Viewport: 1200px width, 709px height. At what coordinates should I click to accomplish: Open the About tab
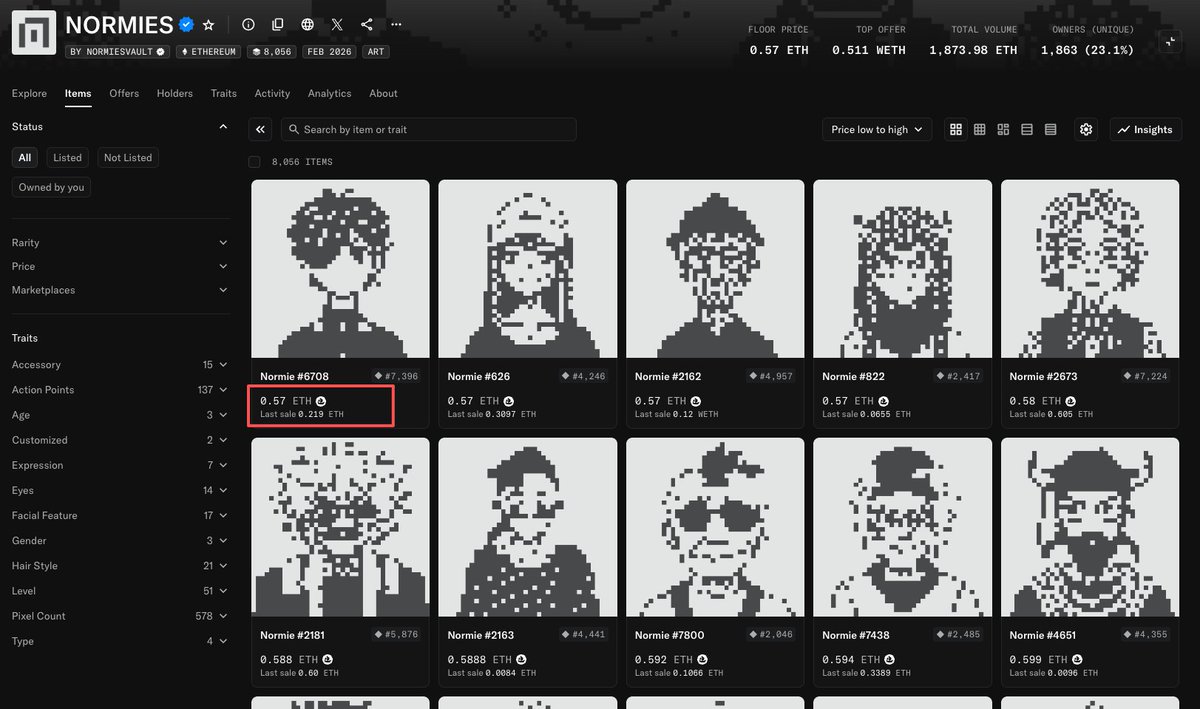(x=383, y=93)
